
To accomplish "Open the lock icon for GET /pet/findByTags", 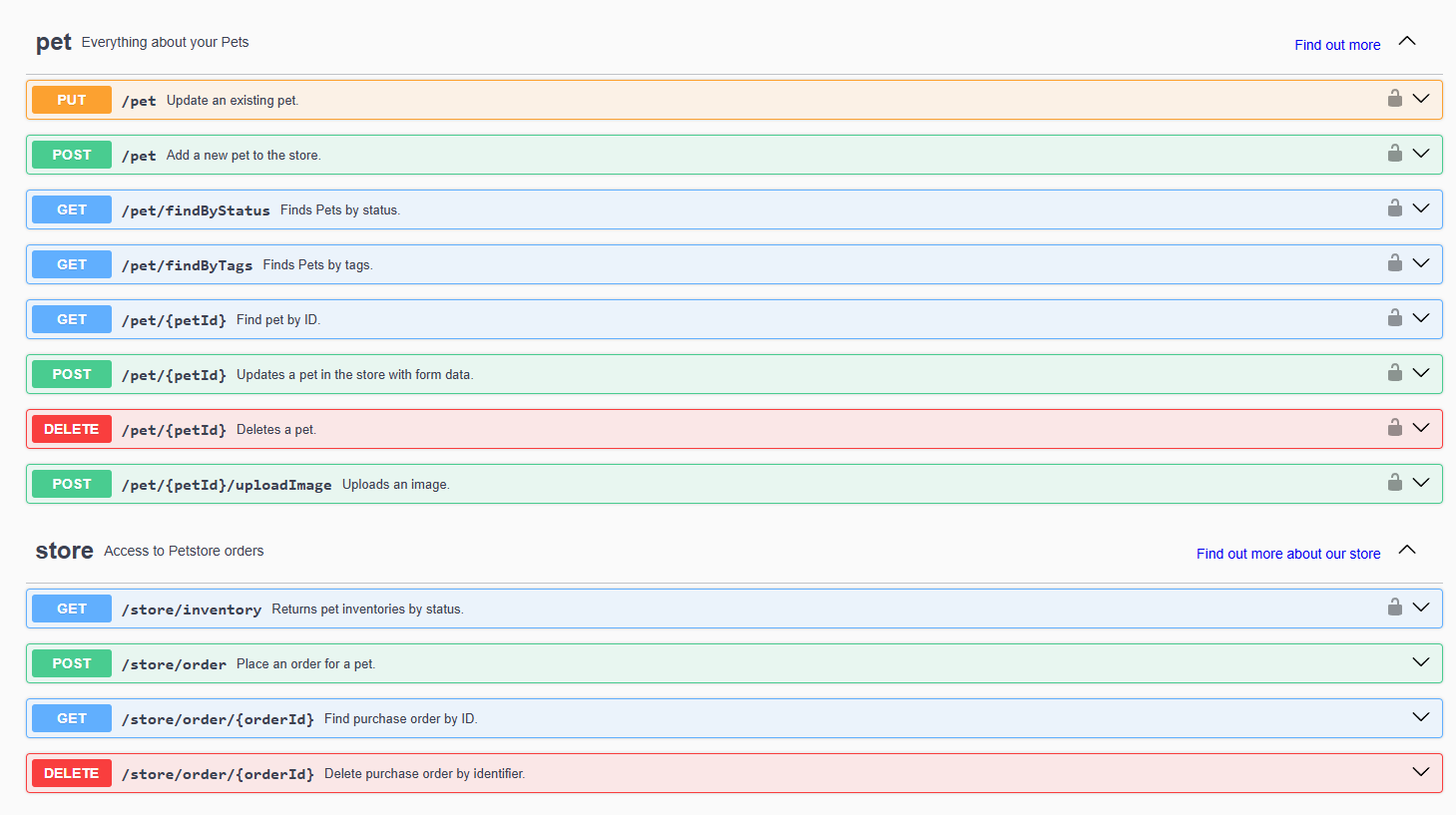I will 1394,262.
